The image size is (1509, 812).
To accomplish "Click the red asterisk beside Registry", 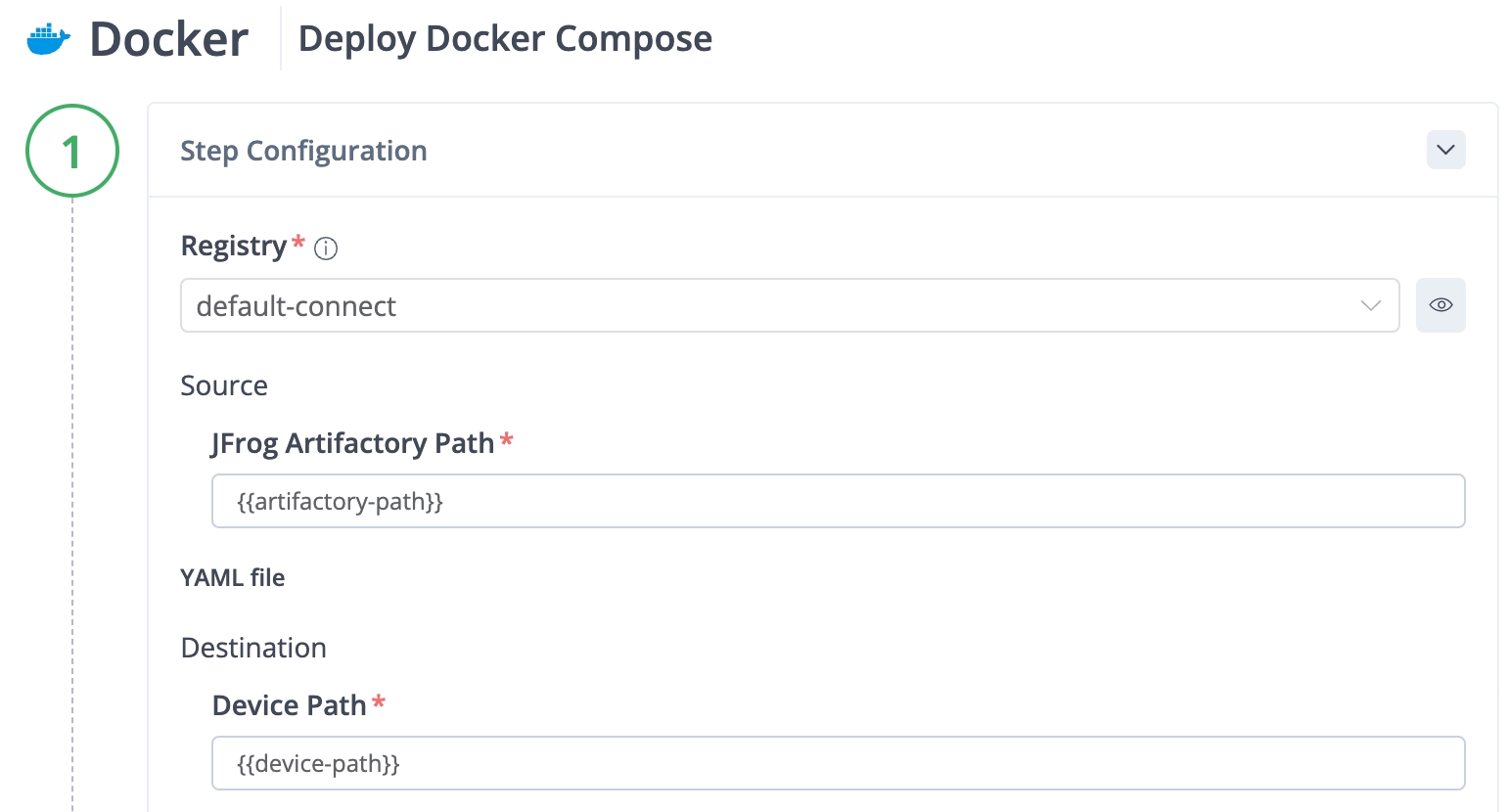I will pos(298,242).
